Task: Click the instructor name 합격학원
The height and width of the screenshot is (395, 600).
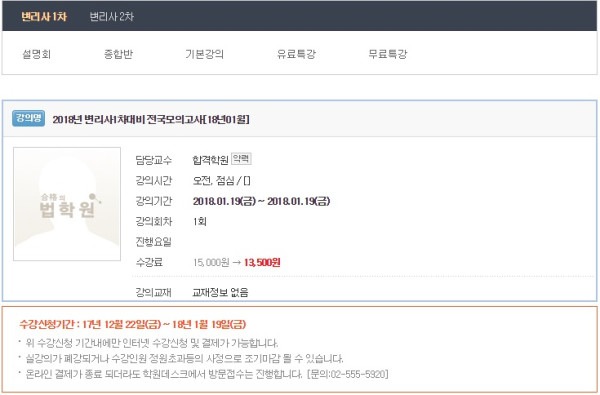Action: pyautogui.click(x=210, y=160)
